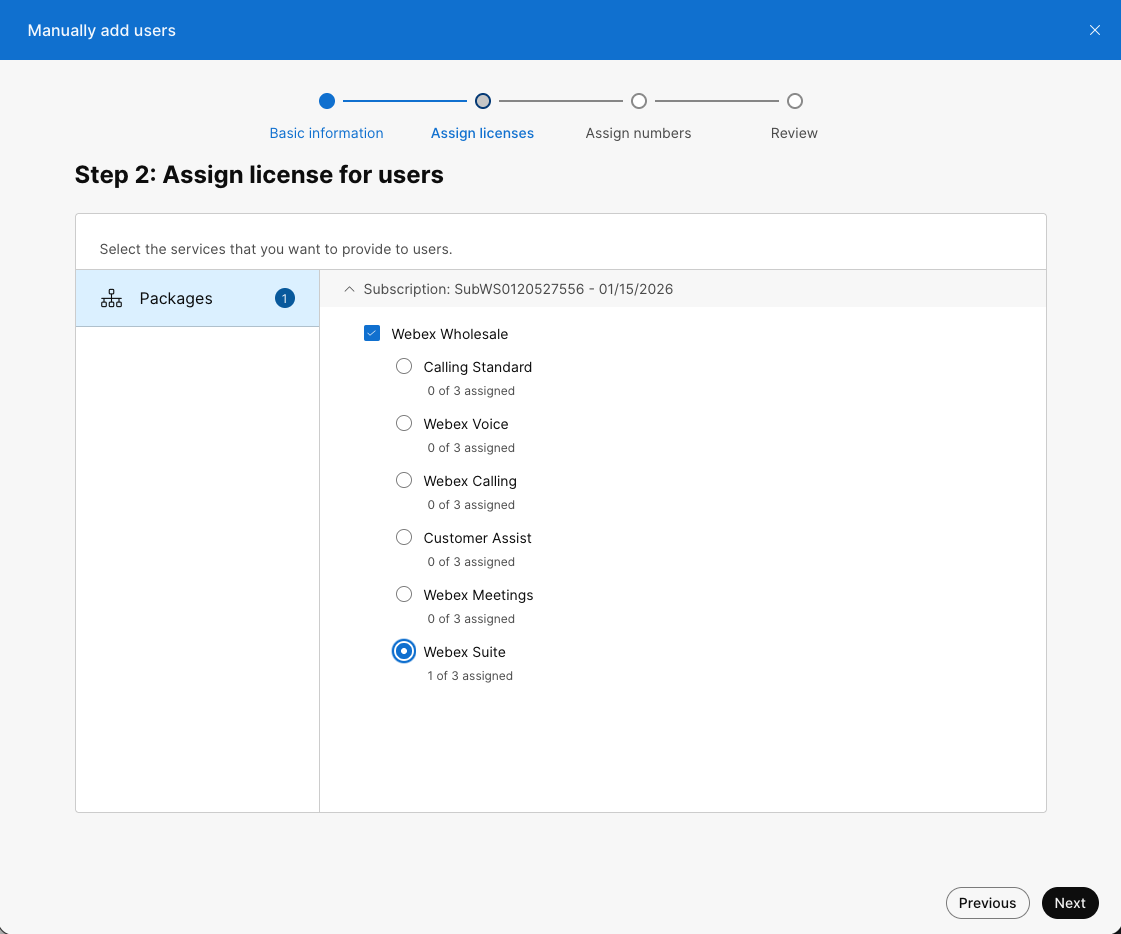The image size is (1121, 934).
Task: Click the Assign licenses step indicator circle
Action: click(x=482, y=101)
